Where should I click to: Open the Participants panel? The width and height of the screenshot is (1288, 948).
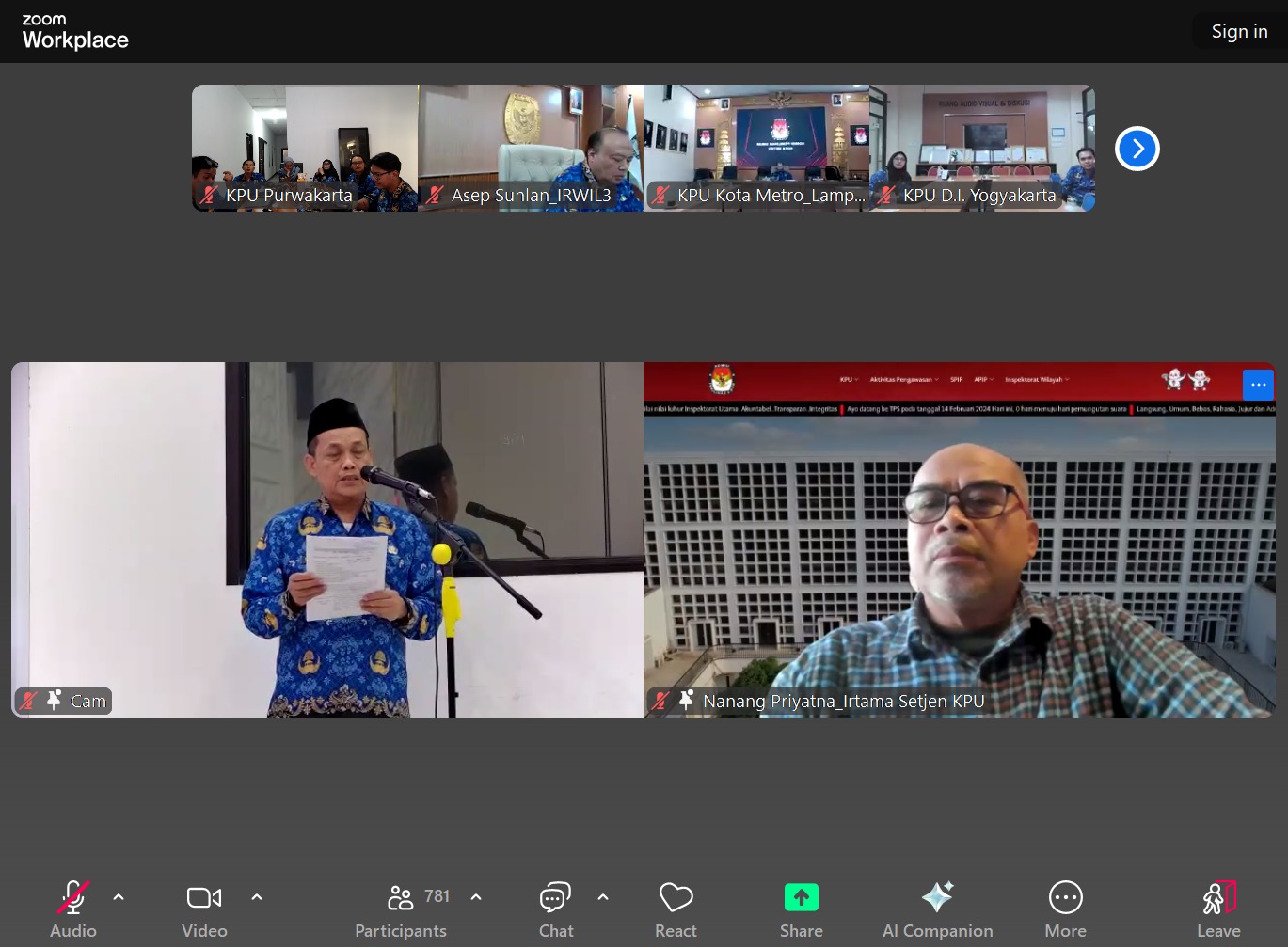pyautogui.click(x=402, y=908)
